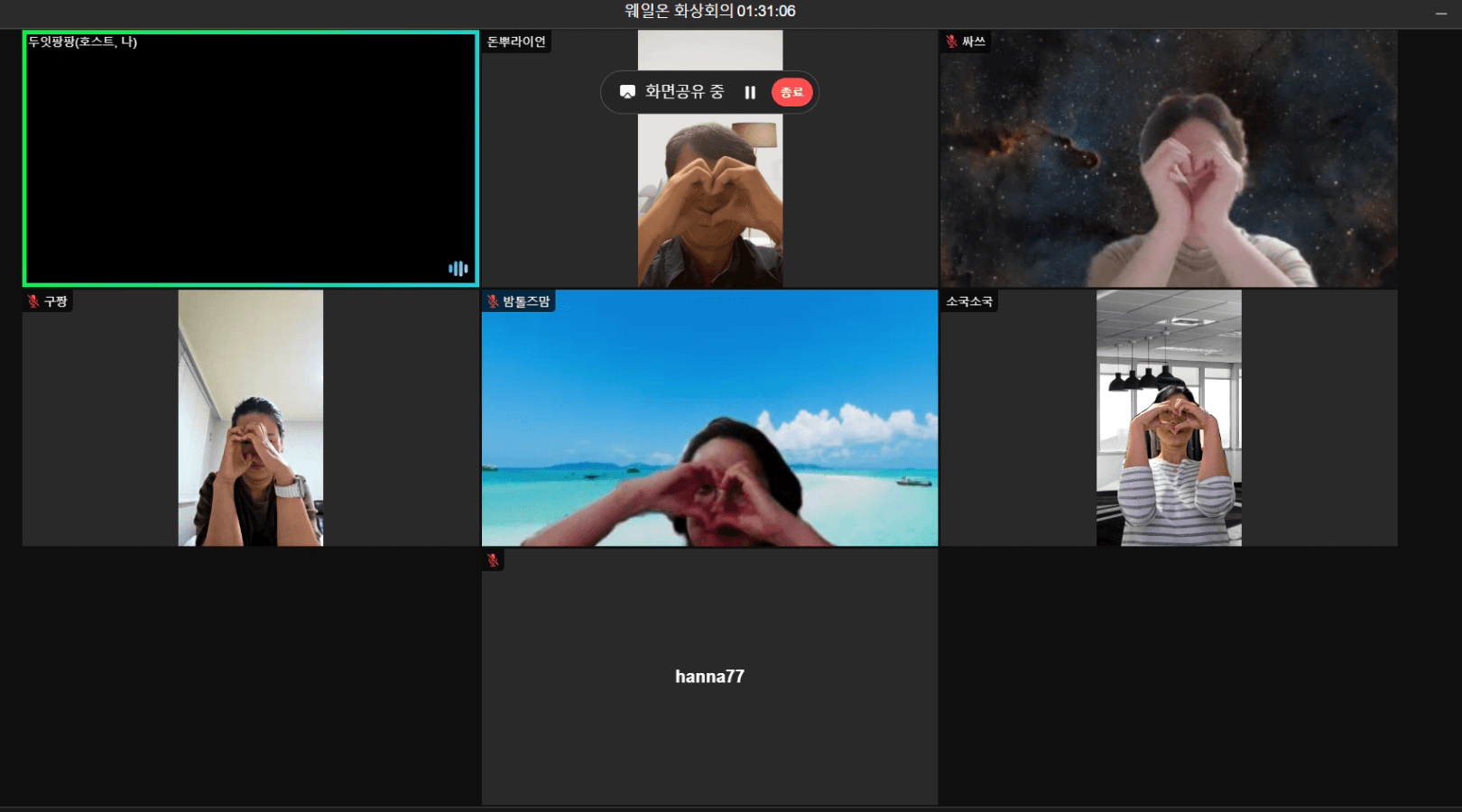Minimize the 웨일온 화상회의 window
Image resolution: width=1462 pixels, height=812 pixels.
1440,13
